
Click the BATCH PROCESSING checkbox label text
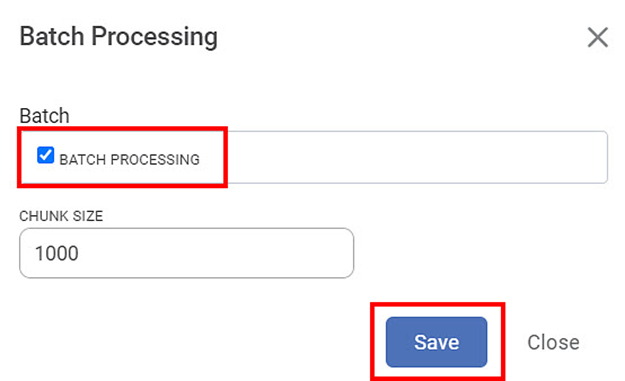(x=130, y=159)
